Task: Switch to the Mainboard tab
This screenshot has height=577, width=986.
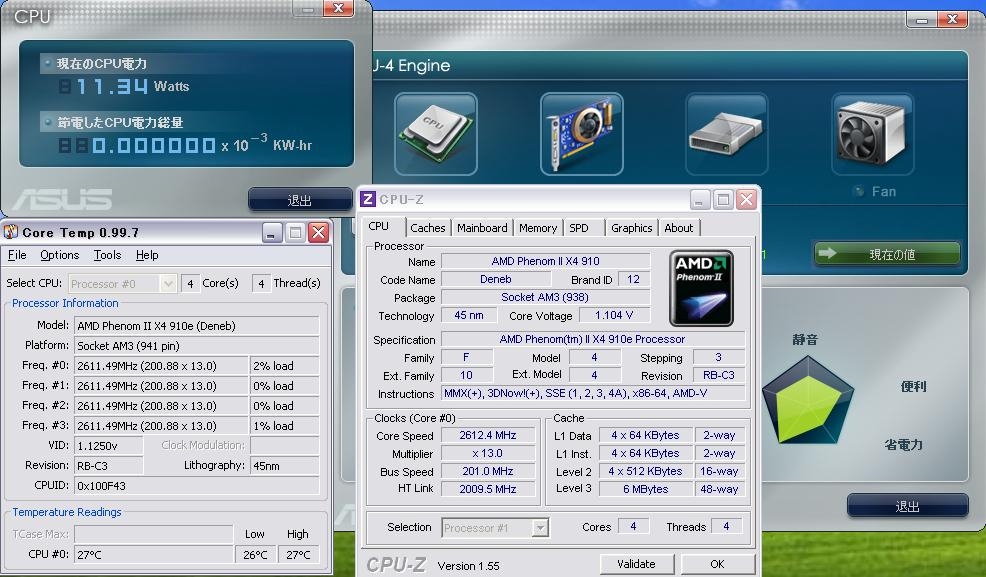Action: [482, 228]
